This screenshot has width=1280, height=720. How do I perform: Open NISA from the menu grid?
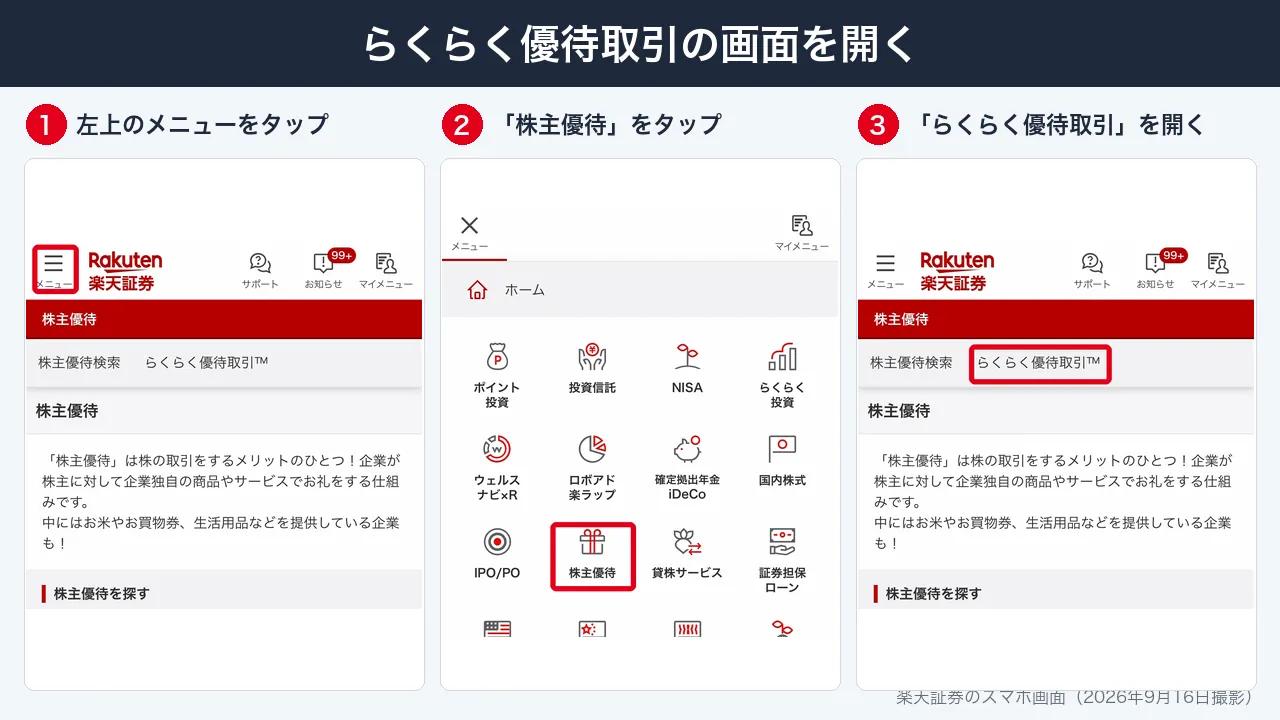click(687, 368)
